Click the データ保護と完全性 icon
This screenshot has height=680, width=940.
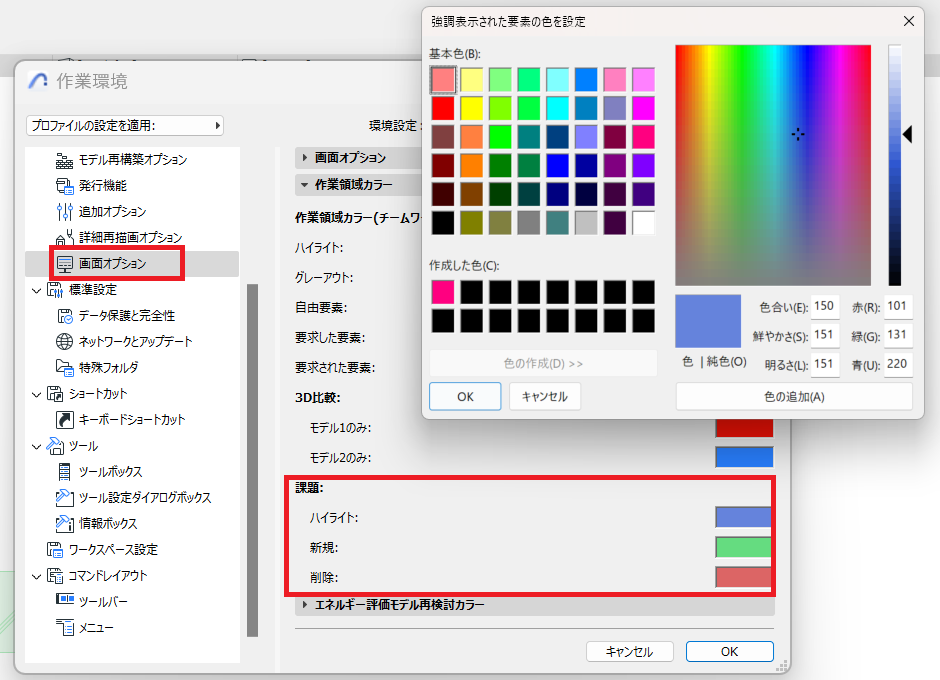pos(64,316)
